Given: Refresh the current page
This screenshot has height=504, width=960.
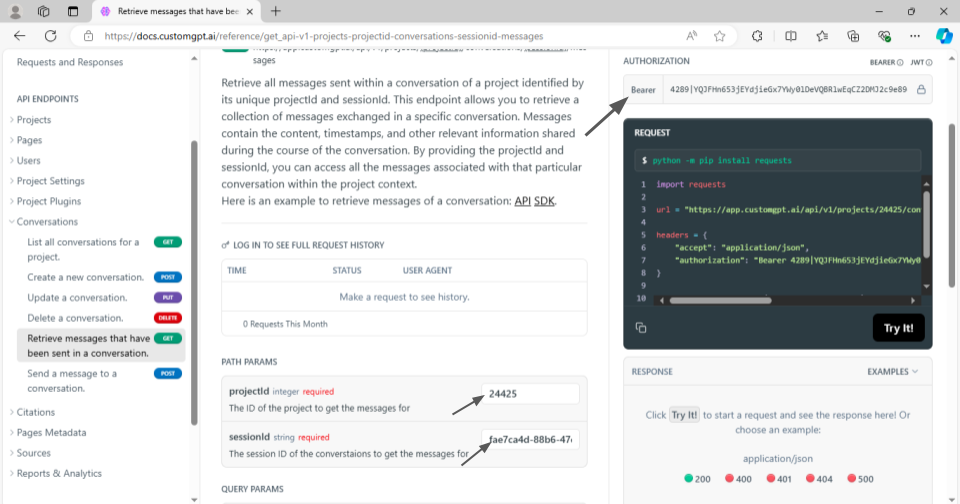Looking at the screenshot, I should pyautogui.click(x=51, y=36).
